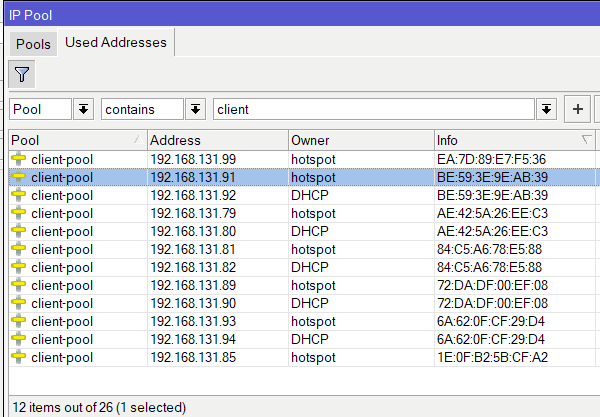Sort by Address column header
The image size is (600, 417).
(x=216, y=140)
